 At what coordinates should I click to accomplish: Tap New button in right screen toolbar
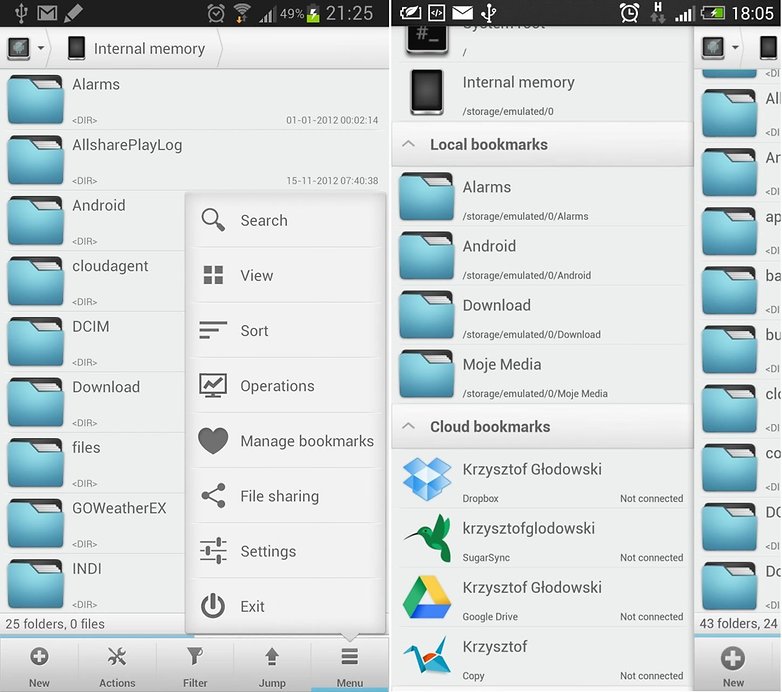coord(733,666)
